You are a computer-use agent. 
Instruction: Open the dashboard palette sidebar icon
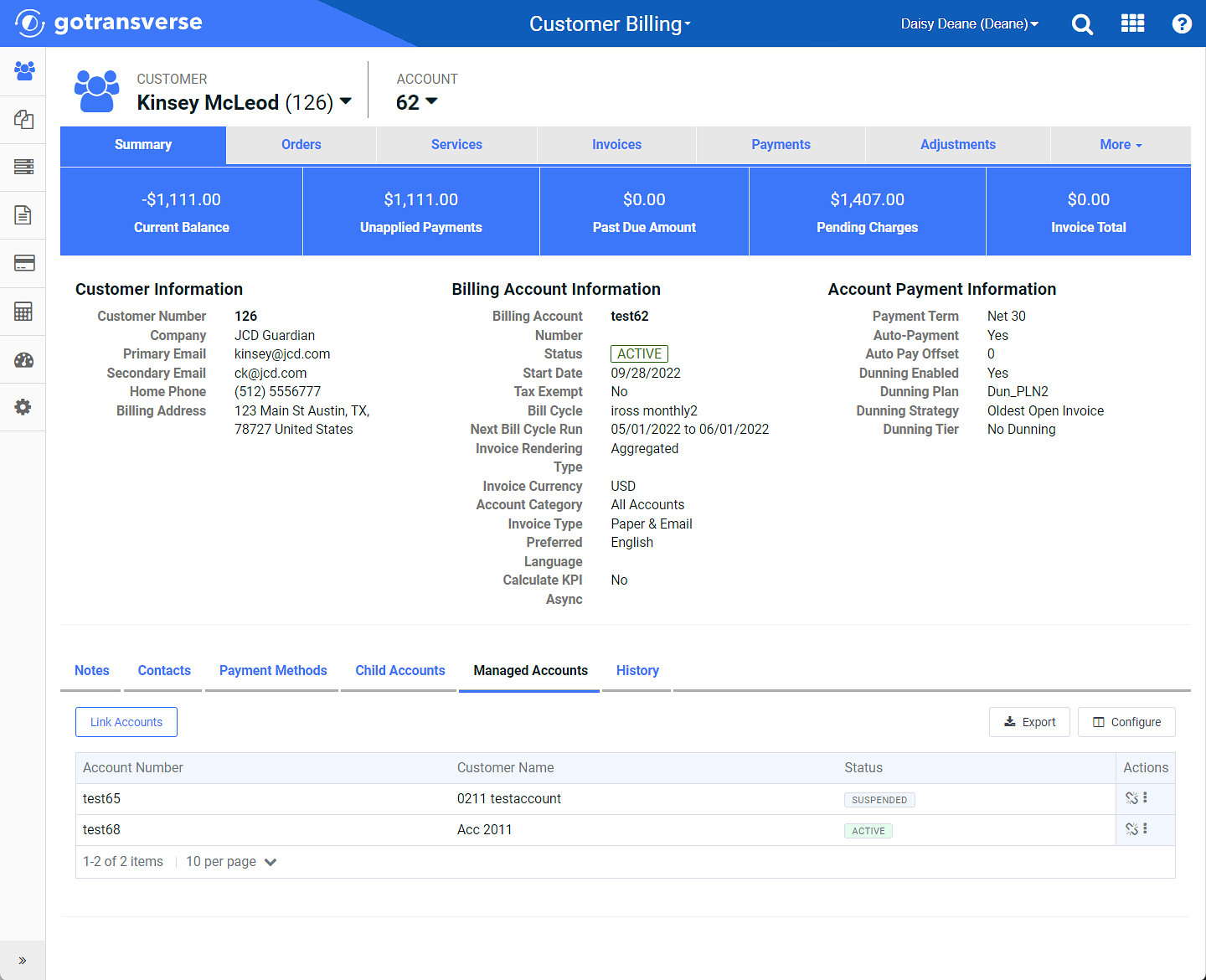[x=23, y=360]
